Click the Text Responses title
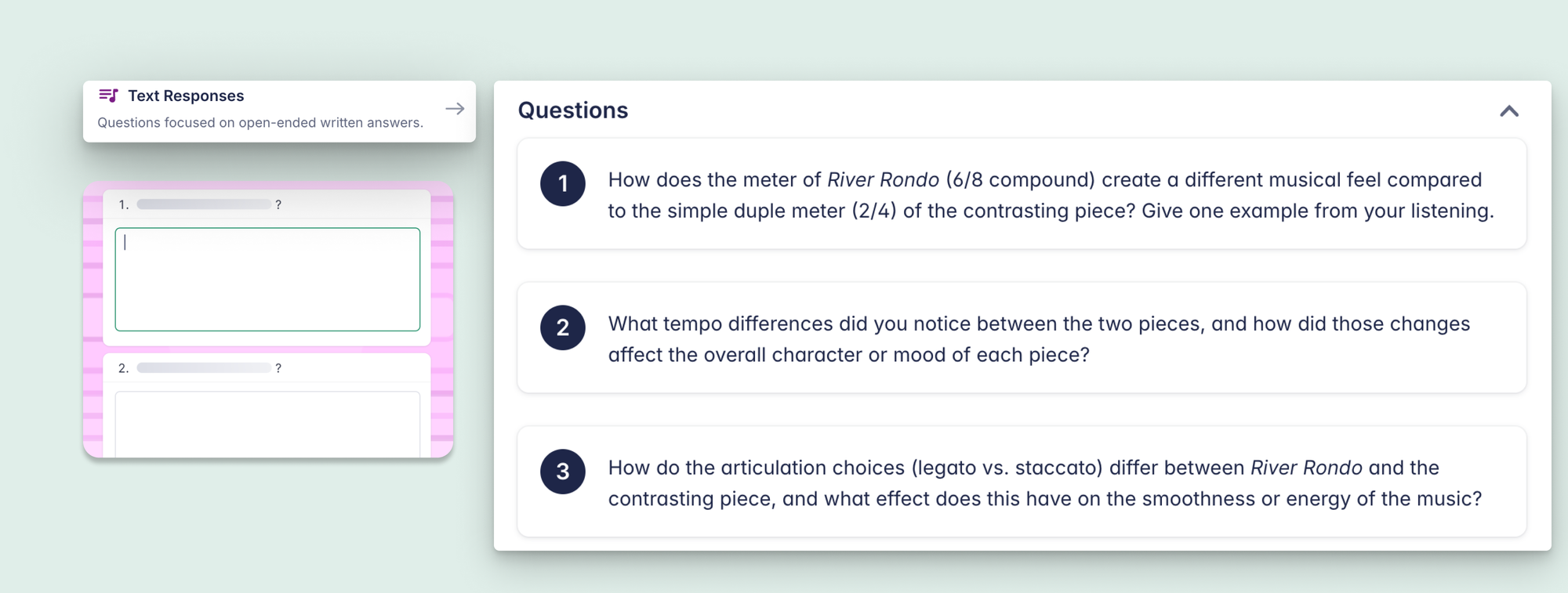1568x593 pixels. (186, 96)
